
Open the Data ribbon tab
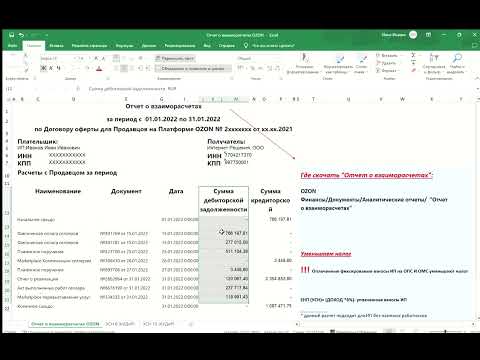pos(149,46)
